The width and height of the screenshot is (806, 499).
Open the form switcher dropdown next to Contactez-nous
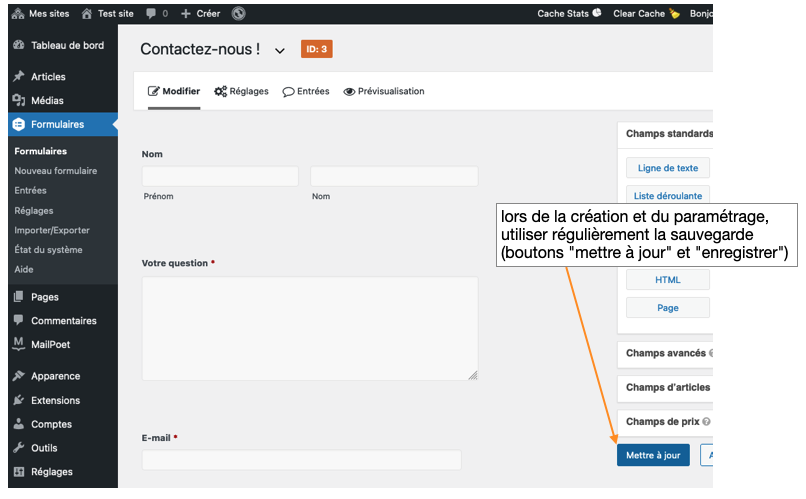(280, 51)
